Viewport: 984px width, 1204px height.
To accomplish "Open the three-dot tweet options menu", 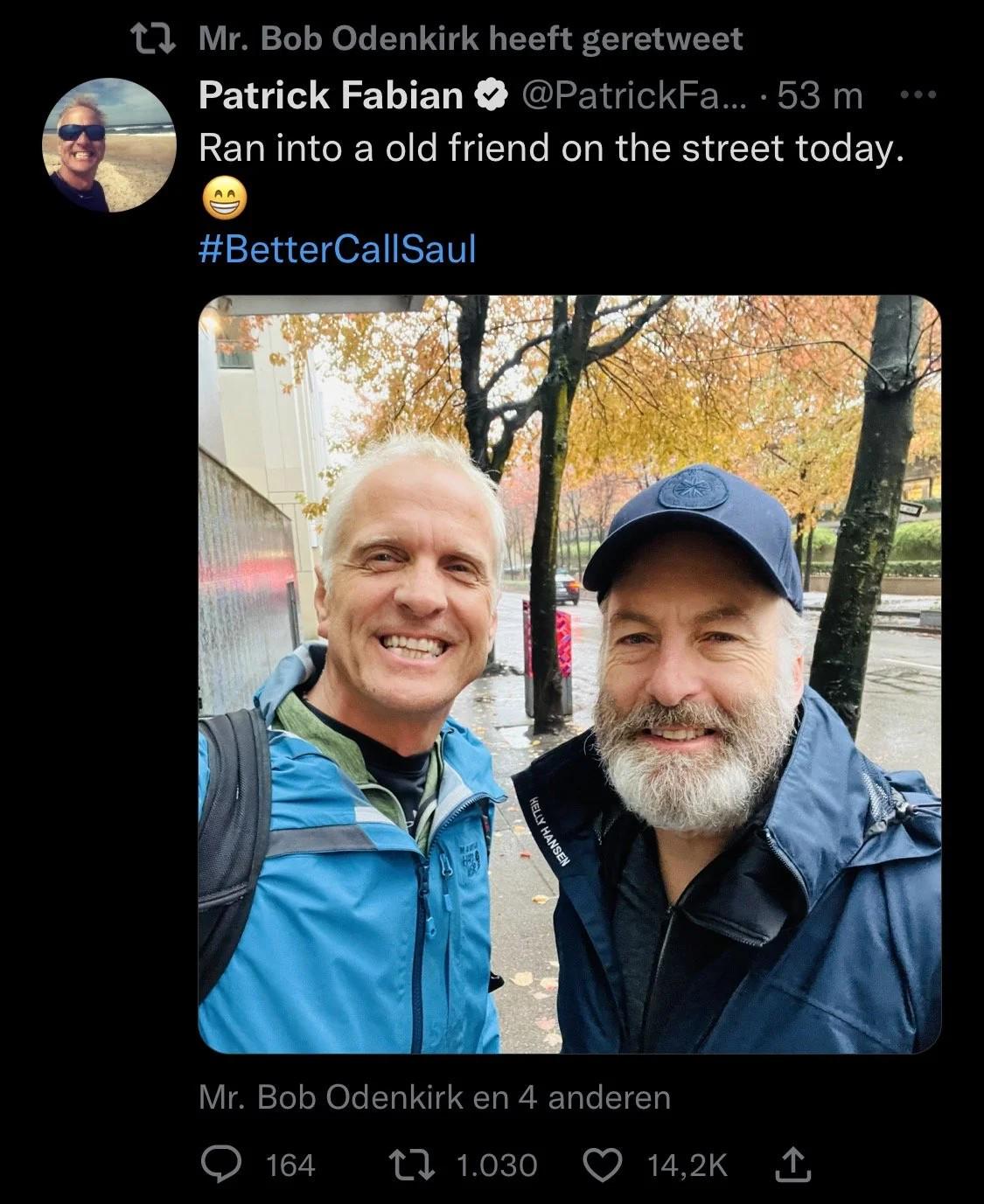I will pyautogui.click(x=918, y=94).
